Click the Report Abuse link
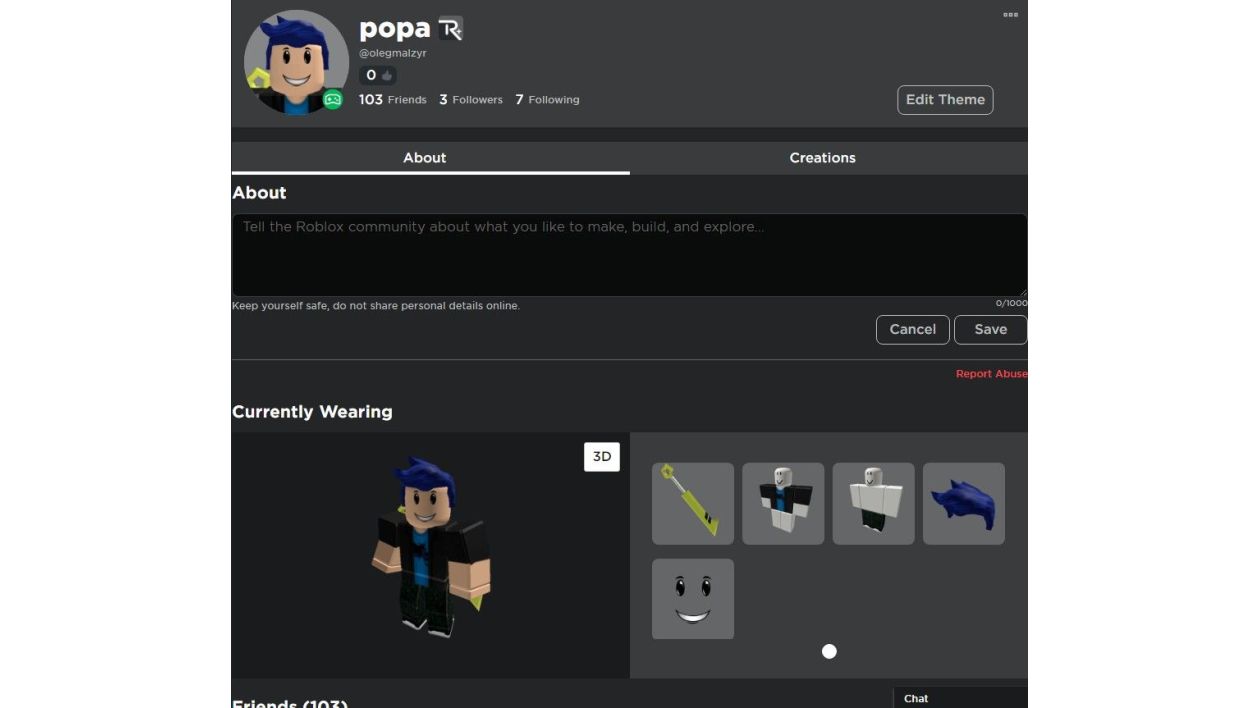The width and height of the screenshot is (1258, 708). point(991,374)
